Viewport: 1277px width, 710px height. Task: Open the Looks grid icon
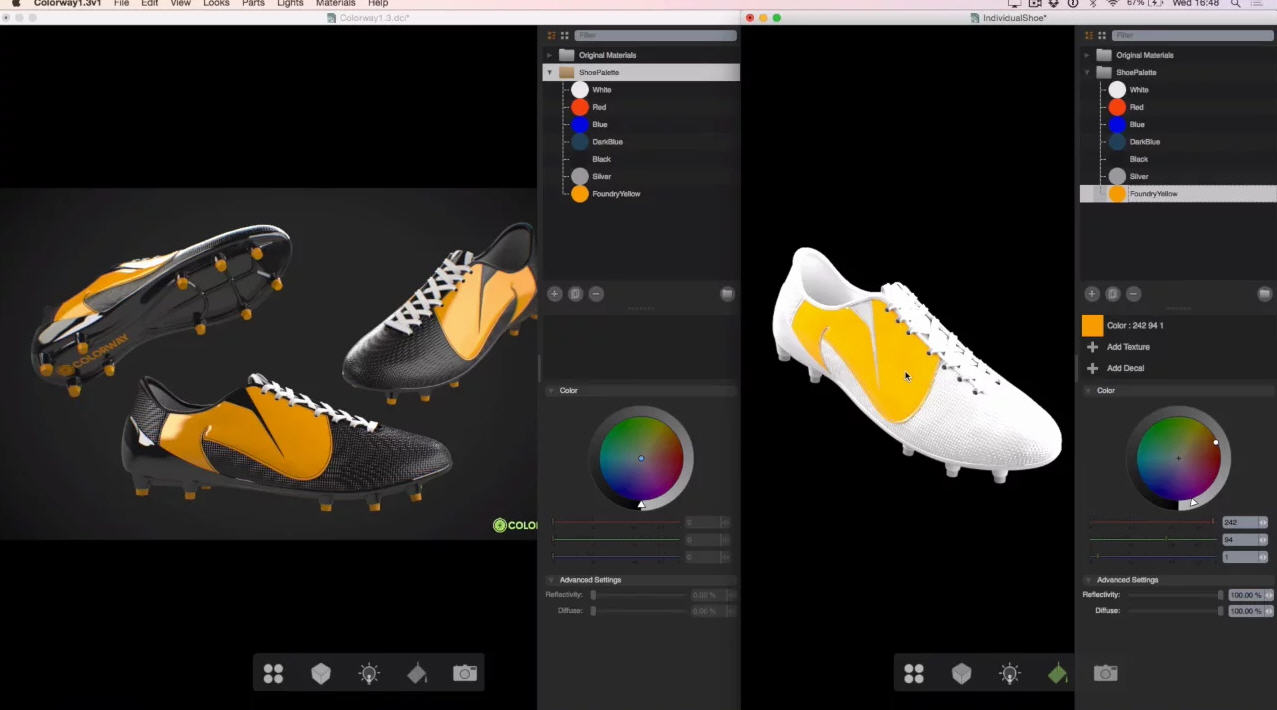pyautogui.click(x=273, y=673)
